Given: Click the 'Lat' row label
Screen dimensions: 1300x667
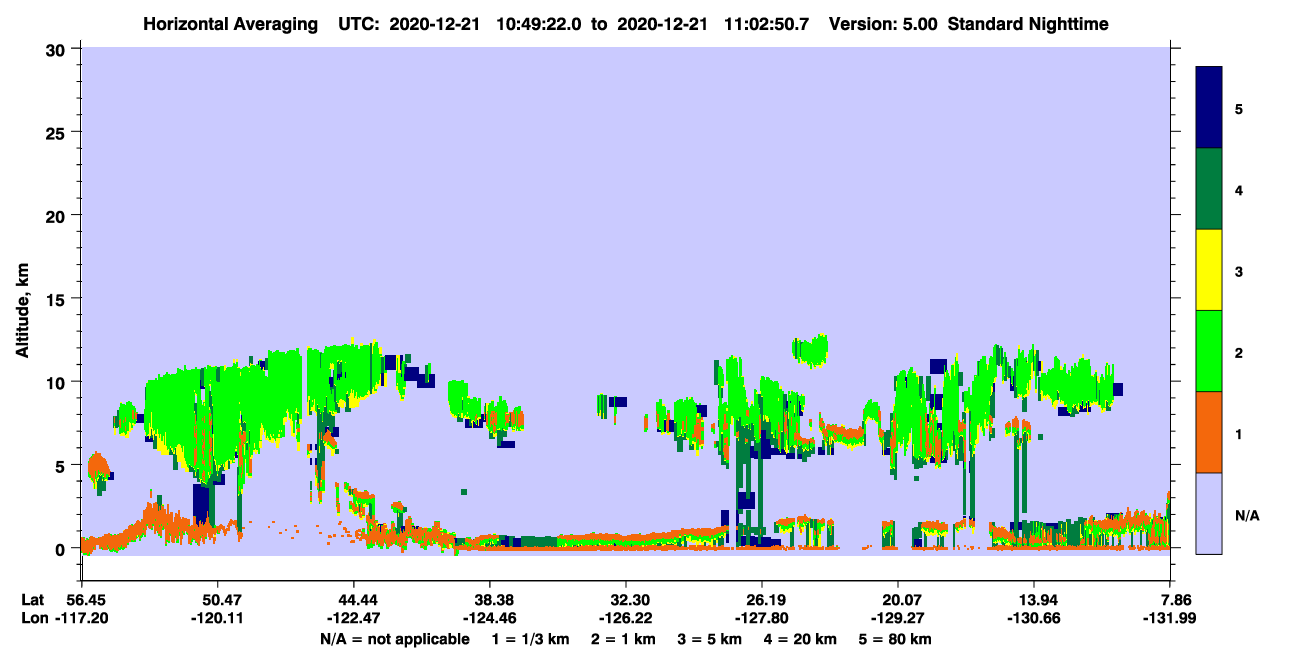Looking at the screenshot, I should click(x=32, y=600).
